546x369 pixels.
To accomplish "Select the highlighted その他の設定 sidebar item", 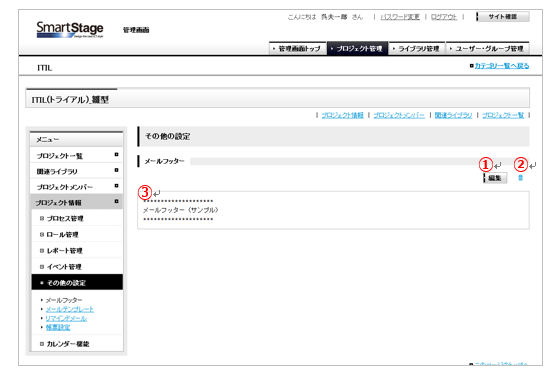I will [x=77, y=282].
